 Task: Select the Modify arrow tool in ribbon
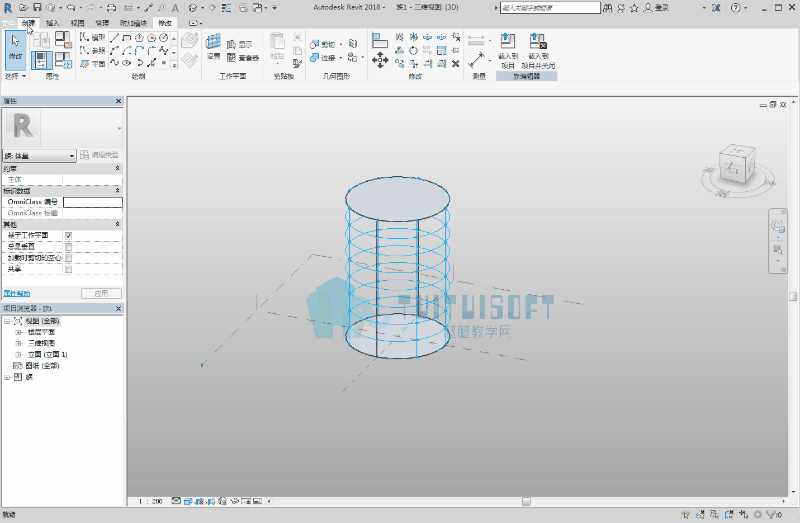[15, 50]
